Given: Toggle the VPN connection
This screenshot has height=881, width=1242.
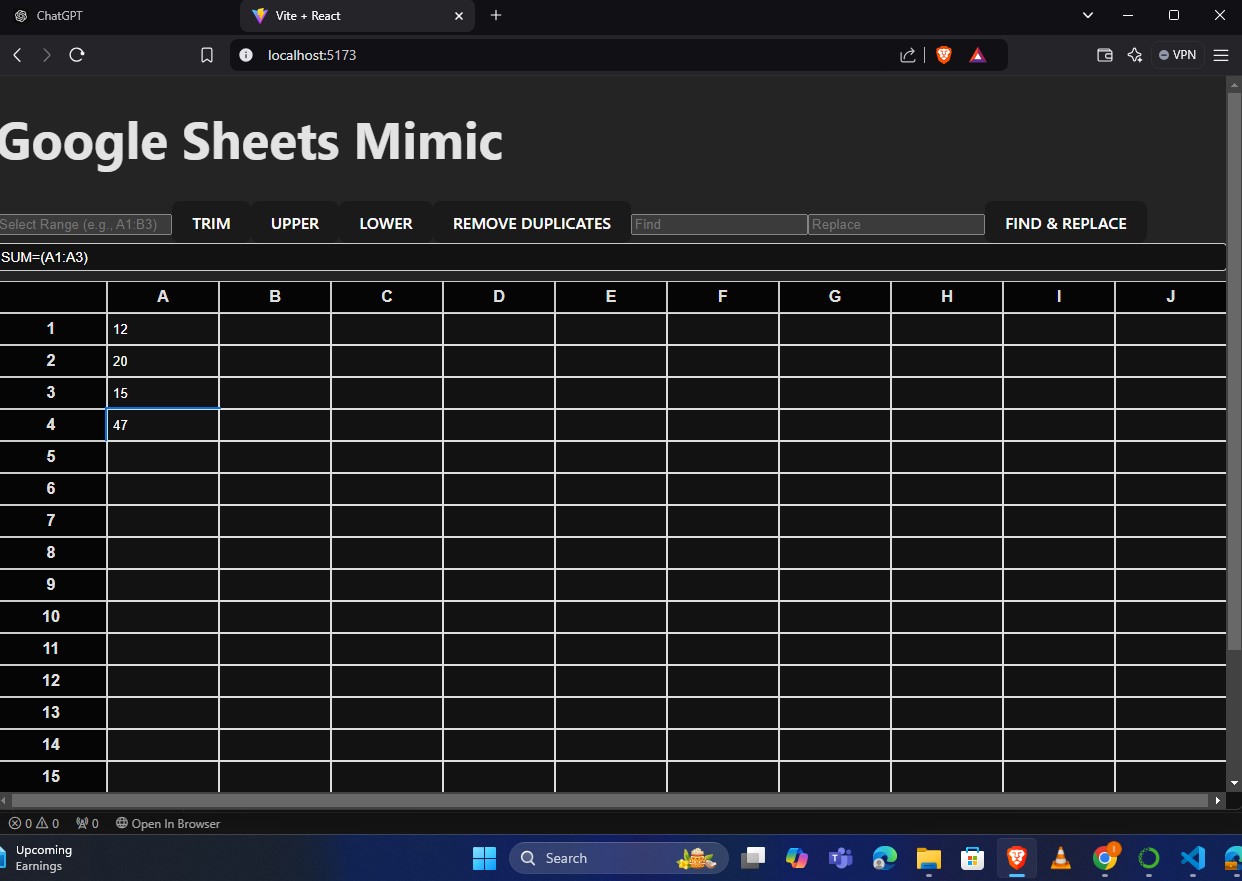Looking at the screenshot, I should tap(1177, 55).
